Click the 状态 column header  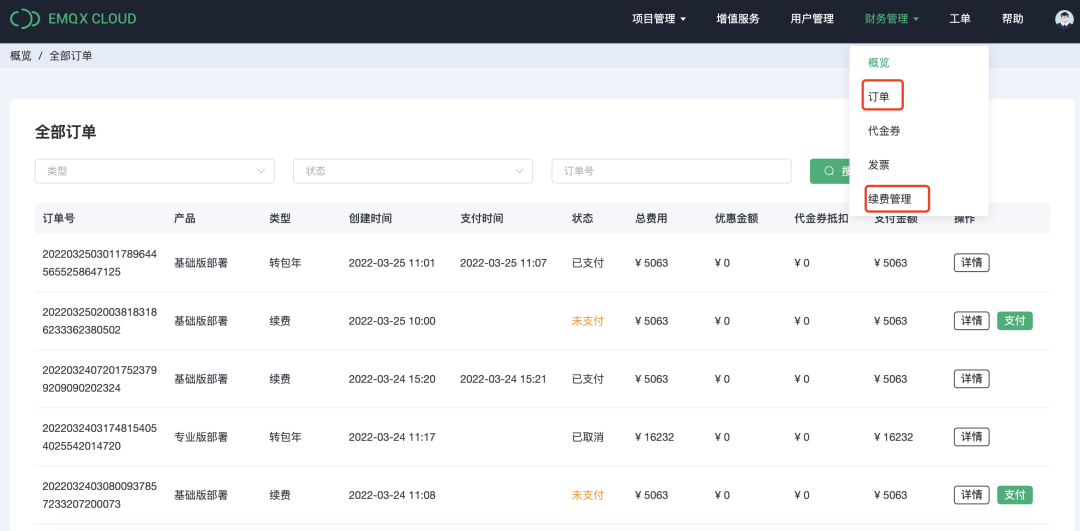pyautogui.click(x=583, y=218)
